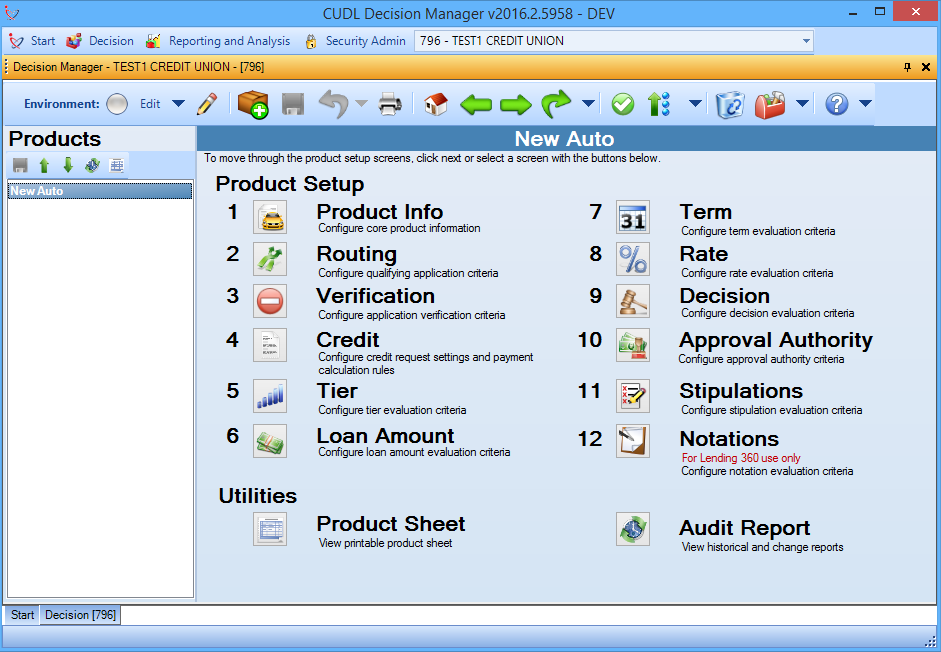Open Security Admin menu

(355, 41)
